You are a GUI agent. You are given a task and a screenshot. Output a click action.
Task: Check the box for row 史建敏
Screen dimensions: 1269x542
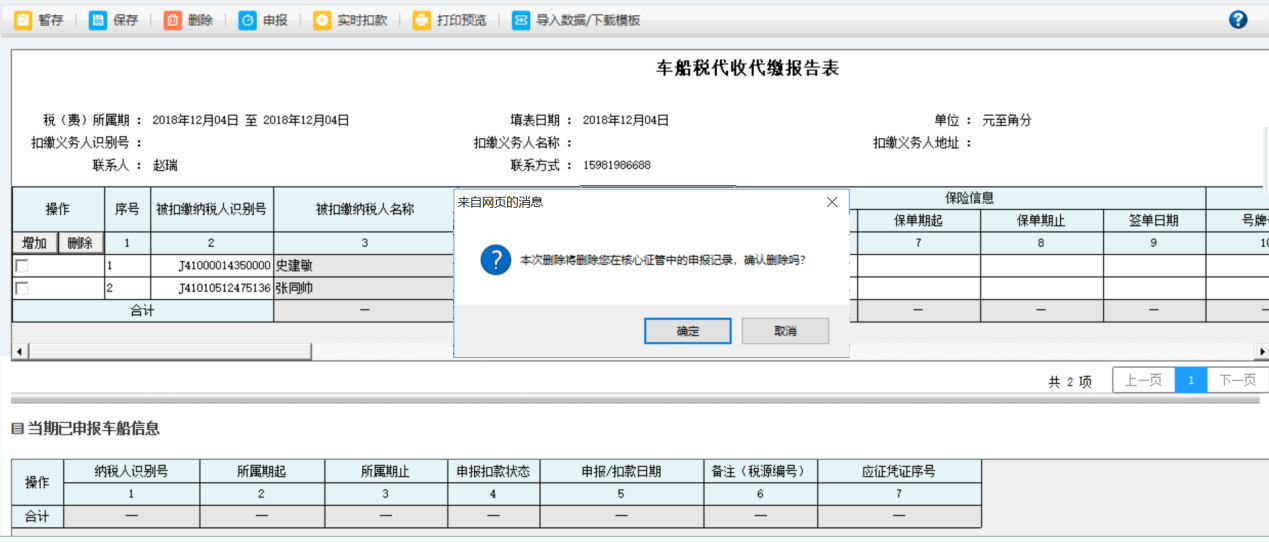(x=21, y=266)
